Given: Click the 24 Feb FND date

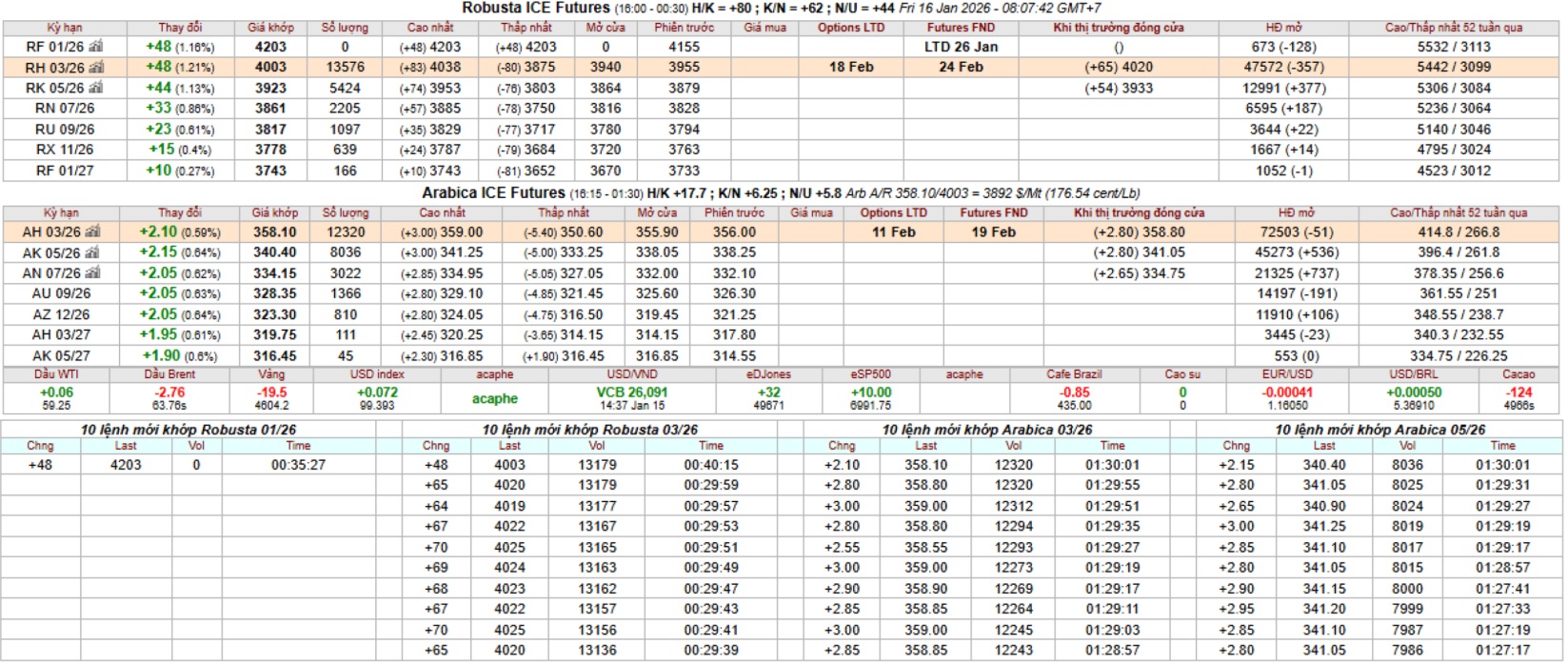Looking at the screenshot, I should pyautogui.click(x=961, y=68).
